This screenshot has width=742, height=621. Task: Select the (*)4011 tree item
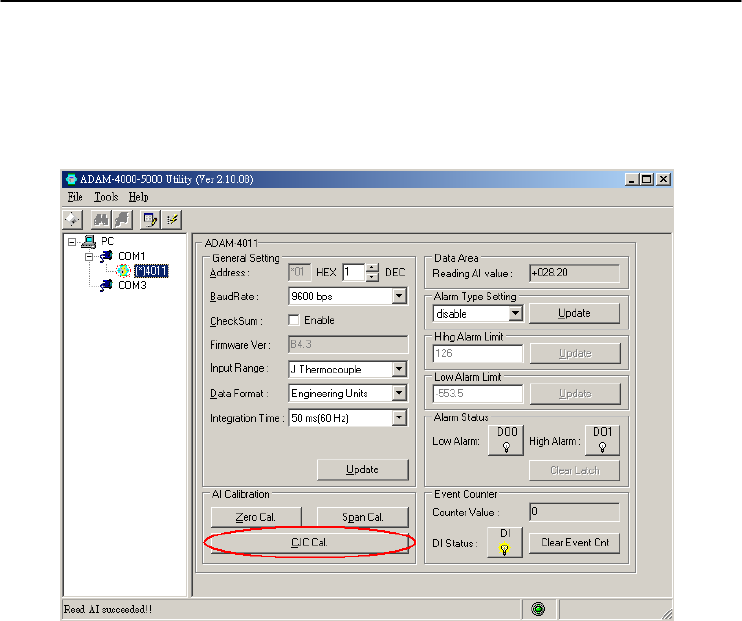click(x=151, y=271)
